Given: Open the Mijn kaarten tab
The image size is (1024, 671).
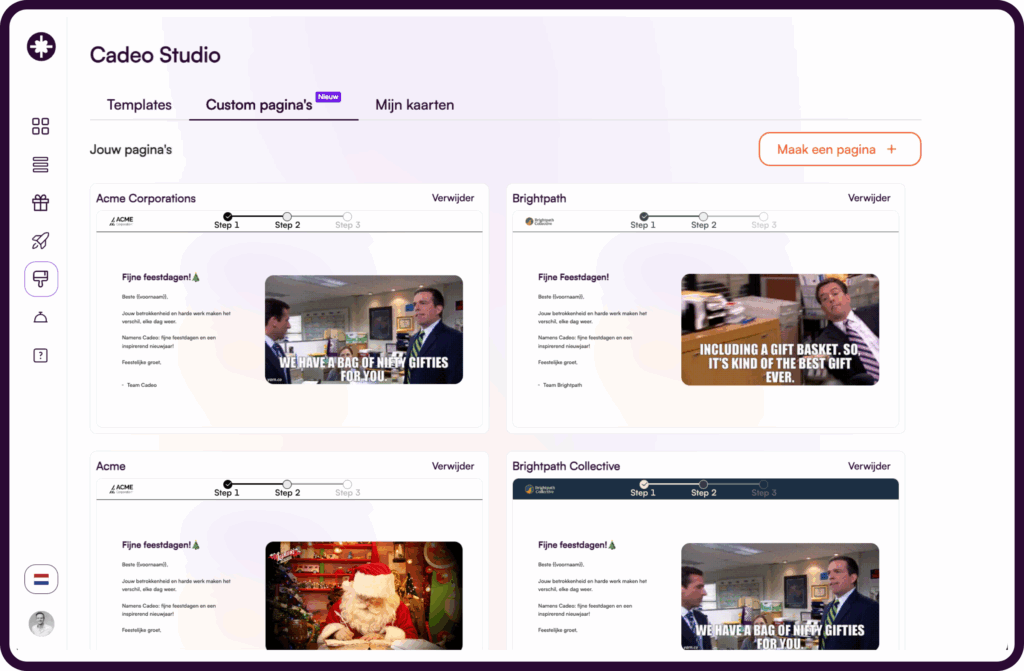Looking at the screenshot, I should pos(415,105).
